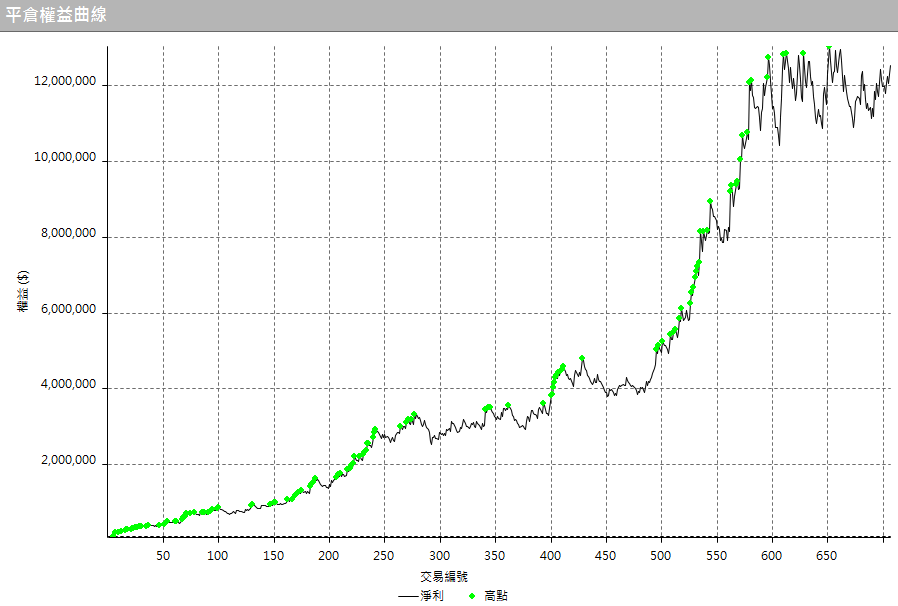Click the 350 x-axis tick label
The height and width of the screenshot is (606, 898).
point(495,556)
